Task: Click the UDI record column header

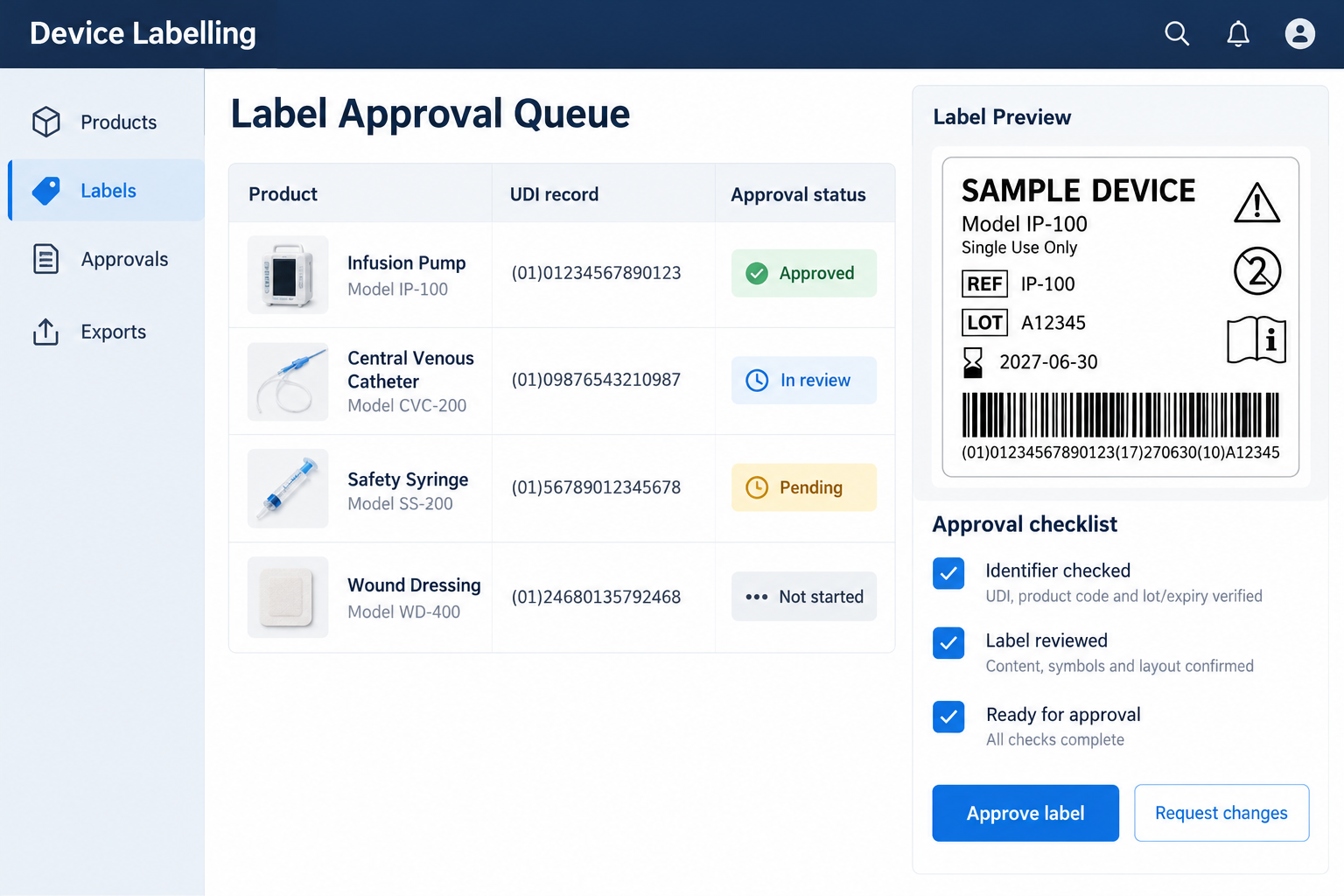Action: (x=554, y=194)
